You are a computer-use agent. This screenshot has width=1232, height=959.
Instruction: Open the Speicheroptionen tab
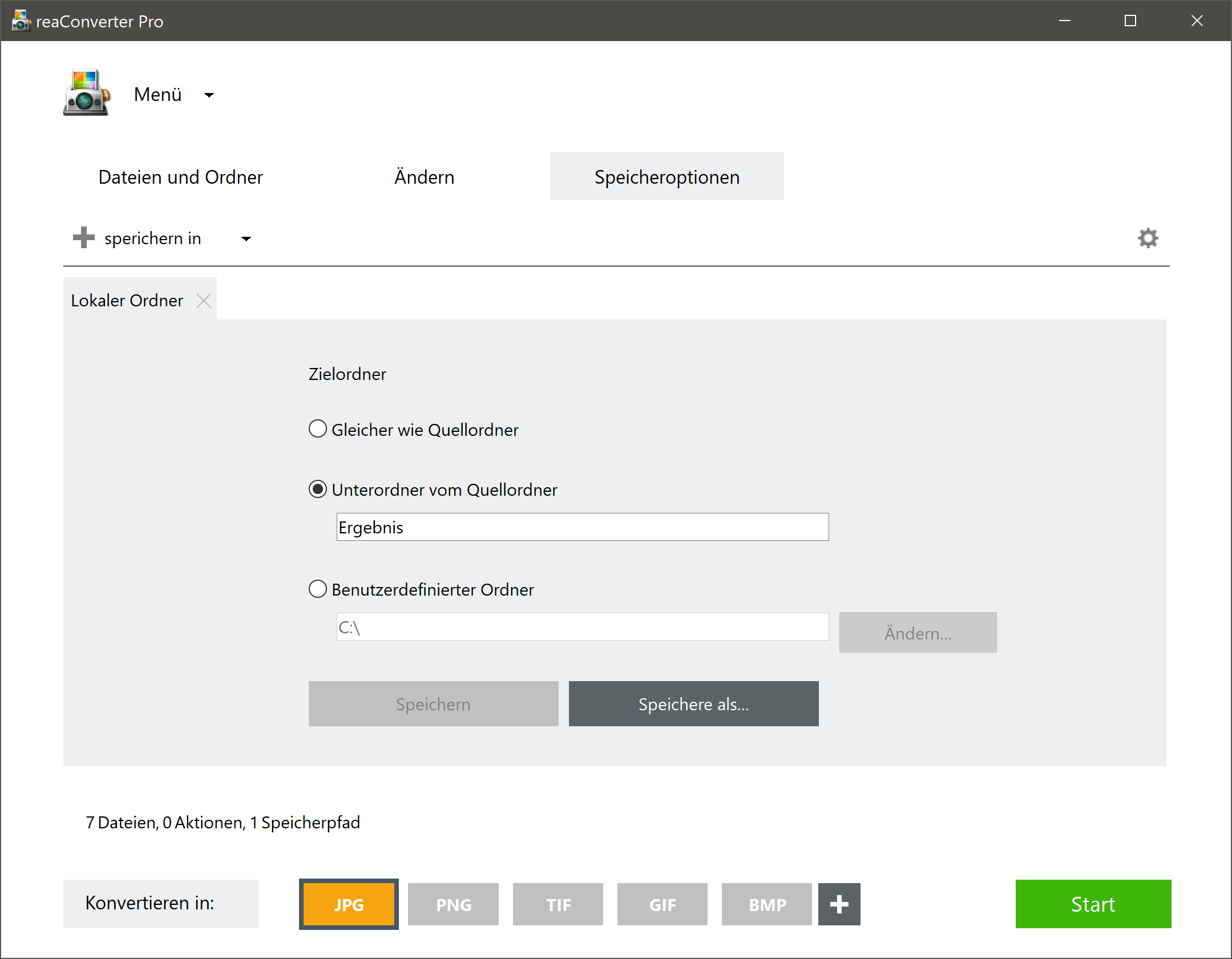click(x=667, y=176)
